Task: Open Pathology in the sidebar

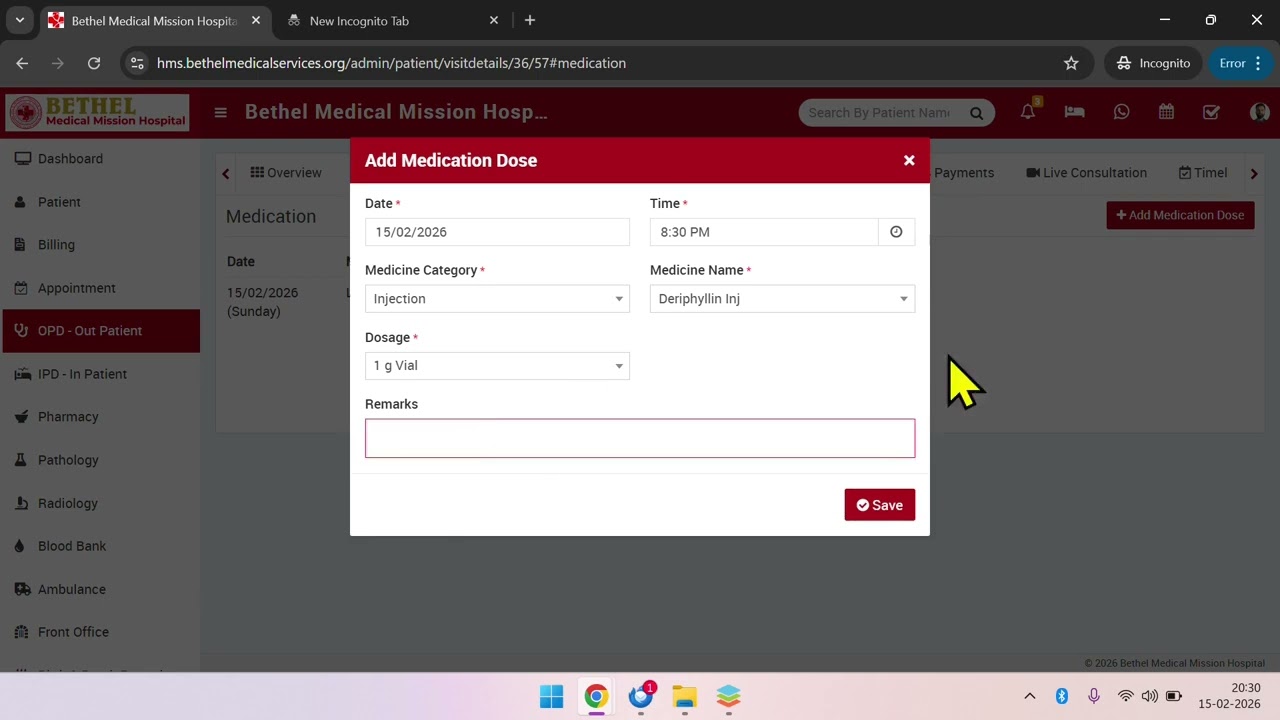Action: point(100,460)
